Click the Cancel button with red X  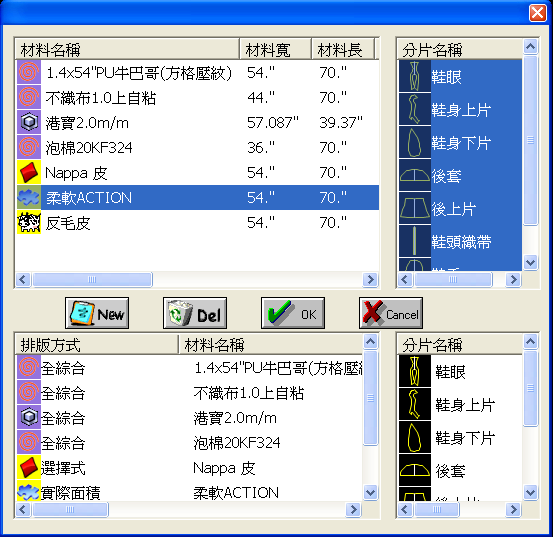[x=391, y=313]
